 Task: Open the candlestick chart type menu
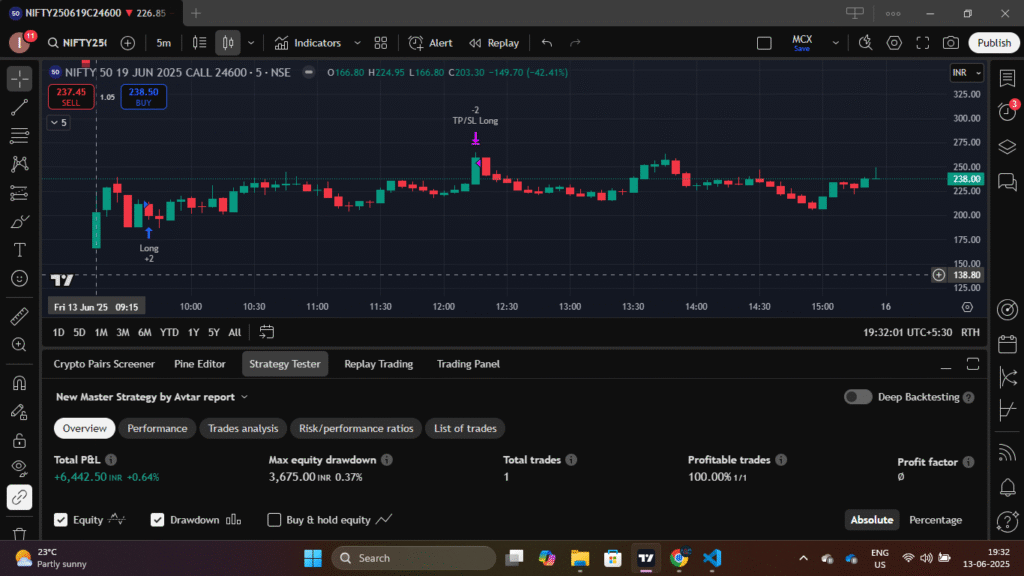(228, 43)
